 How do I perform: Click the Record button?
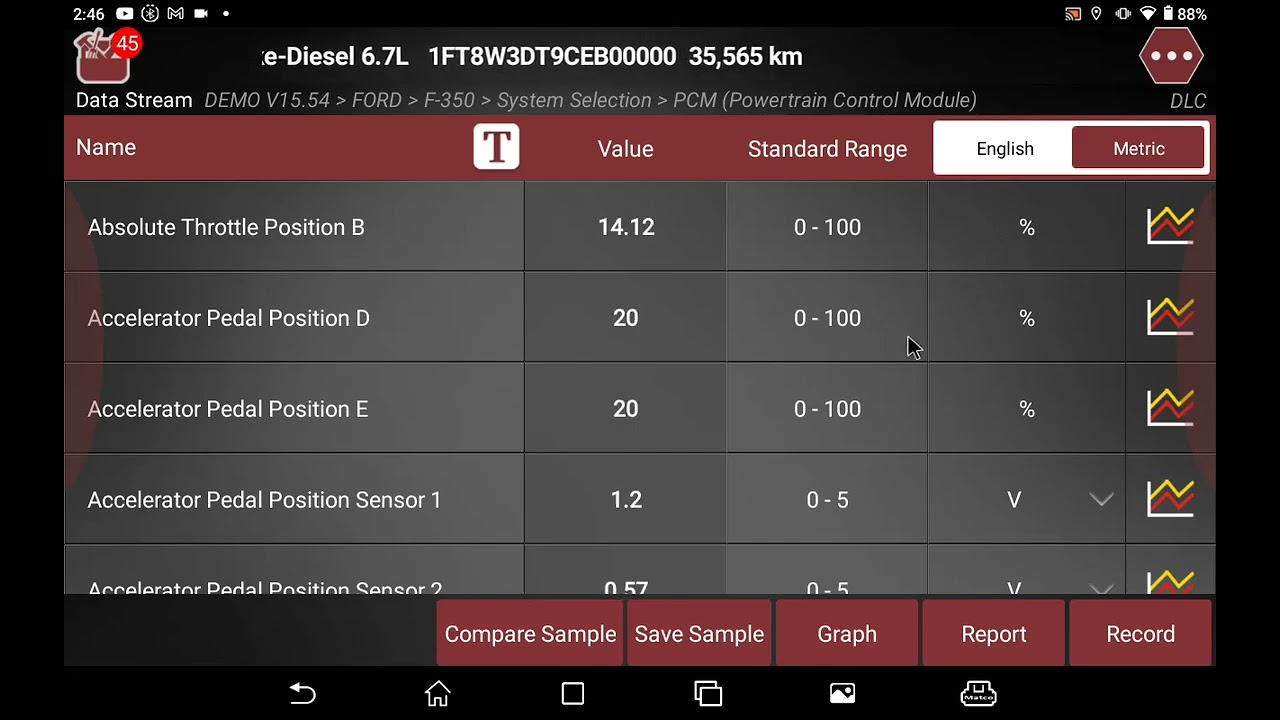(x=1141, y=634)
